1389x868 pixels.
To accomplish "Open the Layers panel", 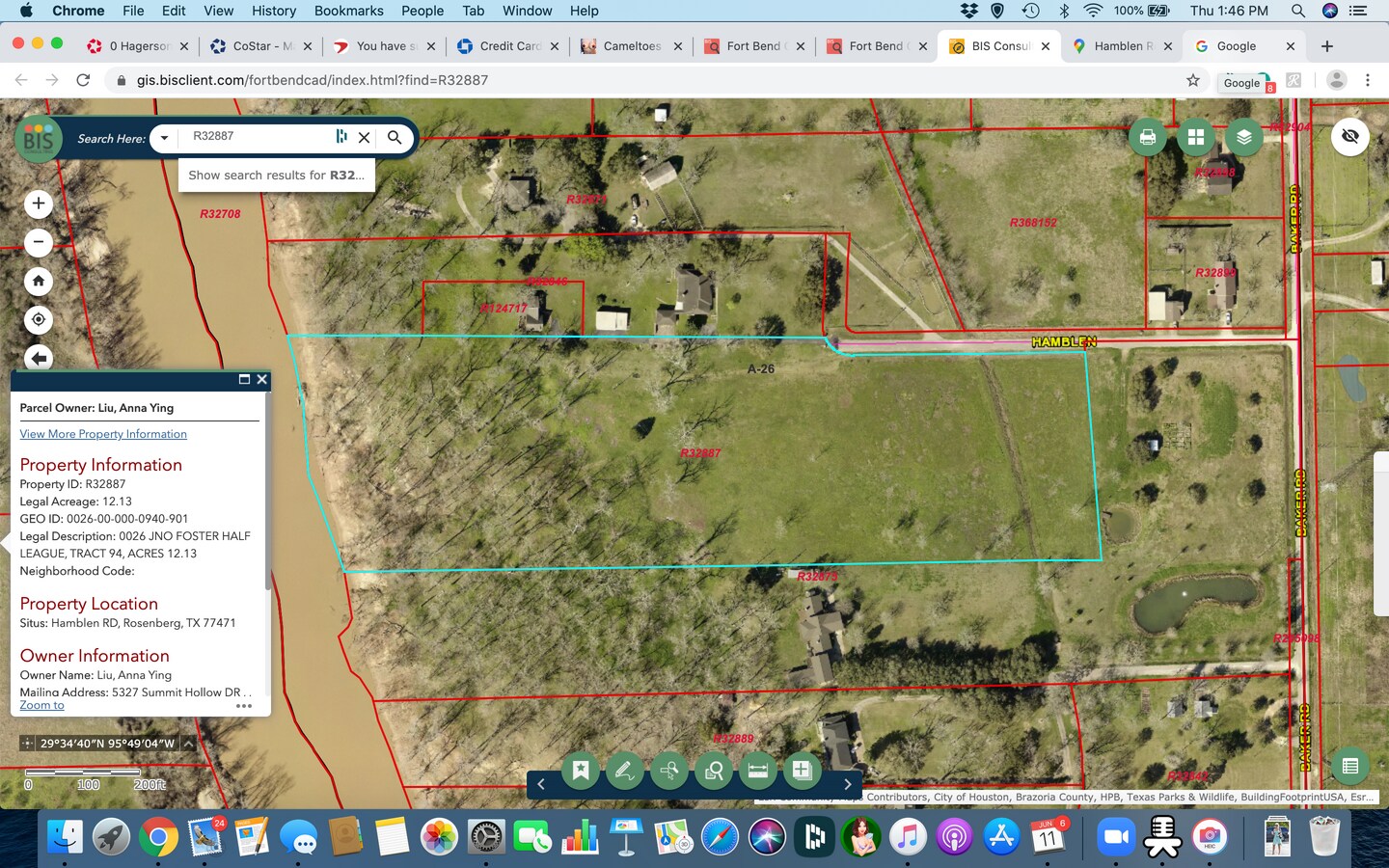I will [x=1243, y=137].
